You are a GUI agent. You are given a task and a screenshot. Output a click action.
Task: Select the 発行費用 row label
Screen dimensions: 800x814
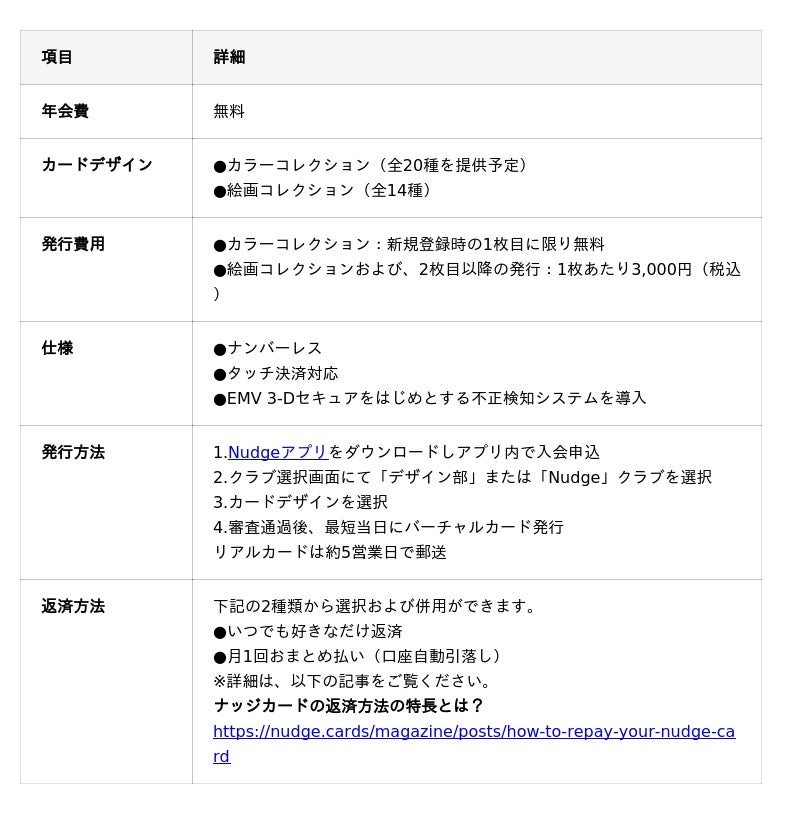[73, 245]
